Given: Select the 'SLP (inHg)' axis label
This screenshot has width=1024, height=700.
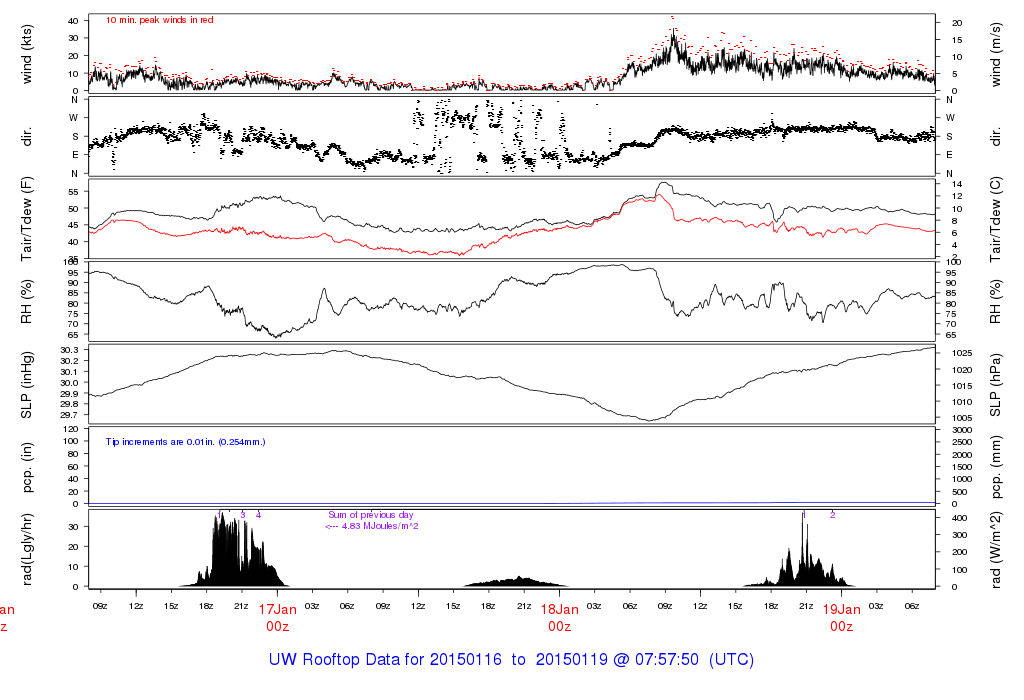Looking at the screenshot, I should (x=27, y=385).
